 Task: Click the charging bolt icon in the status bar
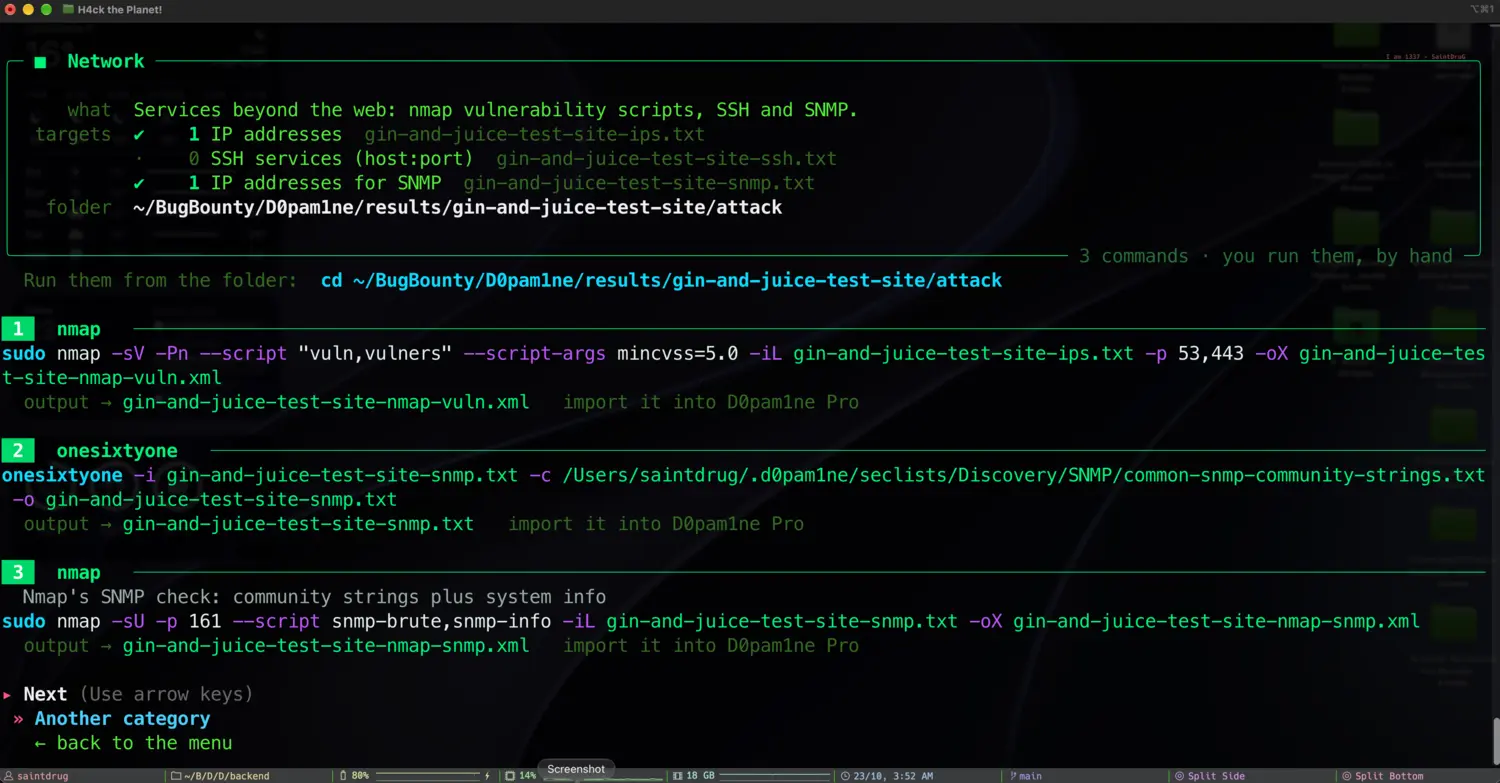pyautogui.click(x=488, y=776)
